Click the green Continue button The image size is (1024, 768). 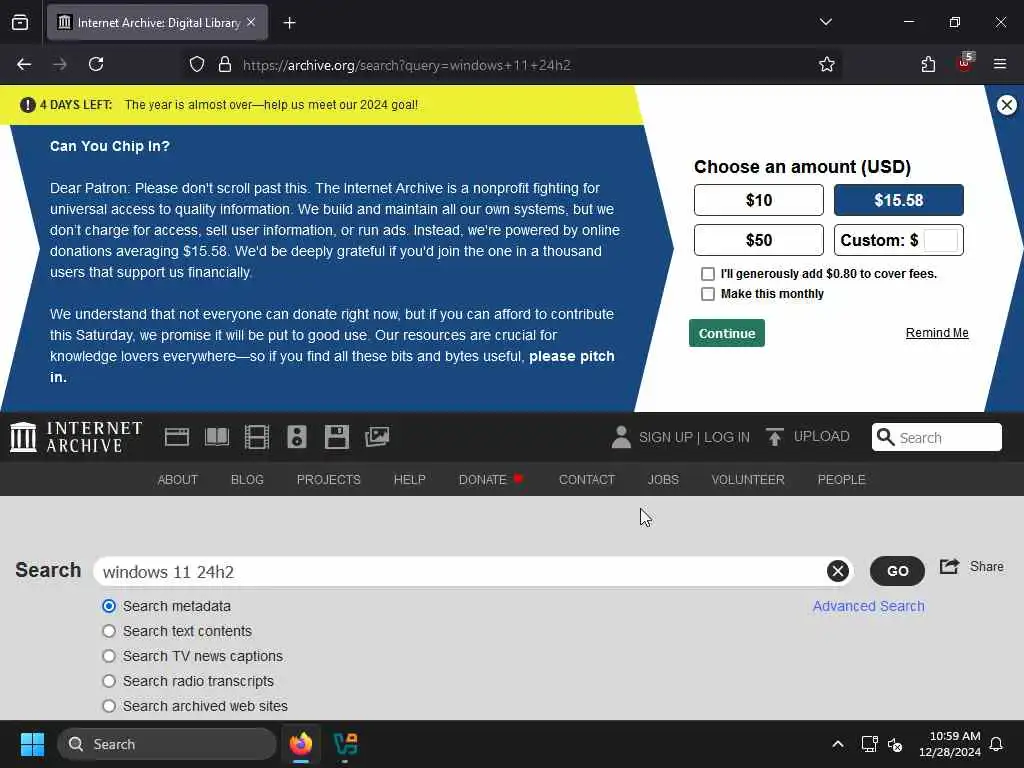[x=727, y=333]
